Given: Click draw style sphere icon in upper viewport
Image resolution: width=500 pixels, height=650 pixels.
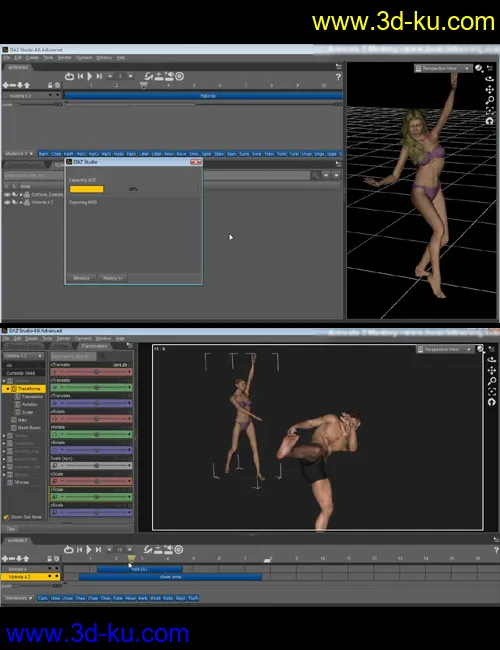Looking at the screenshot, I should tap(479, 68).
